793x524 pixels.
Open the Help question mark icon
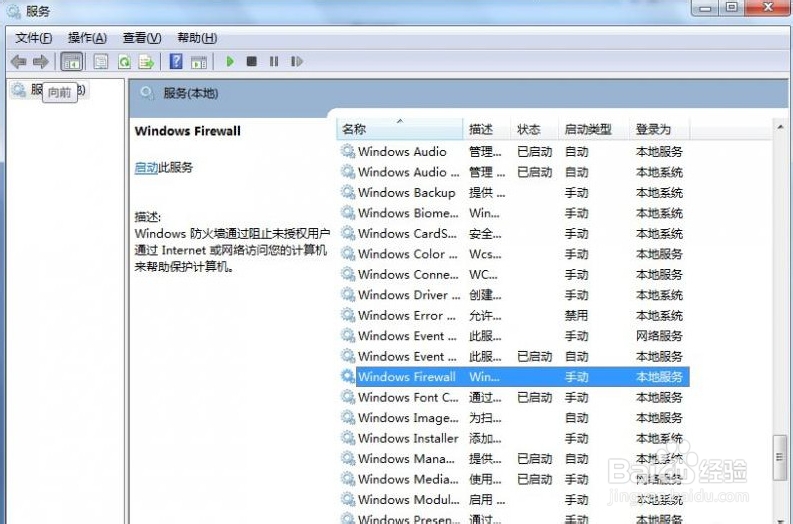[x=175, y=61]
